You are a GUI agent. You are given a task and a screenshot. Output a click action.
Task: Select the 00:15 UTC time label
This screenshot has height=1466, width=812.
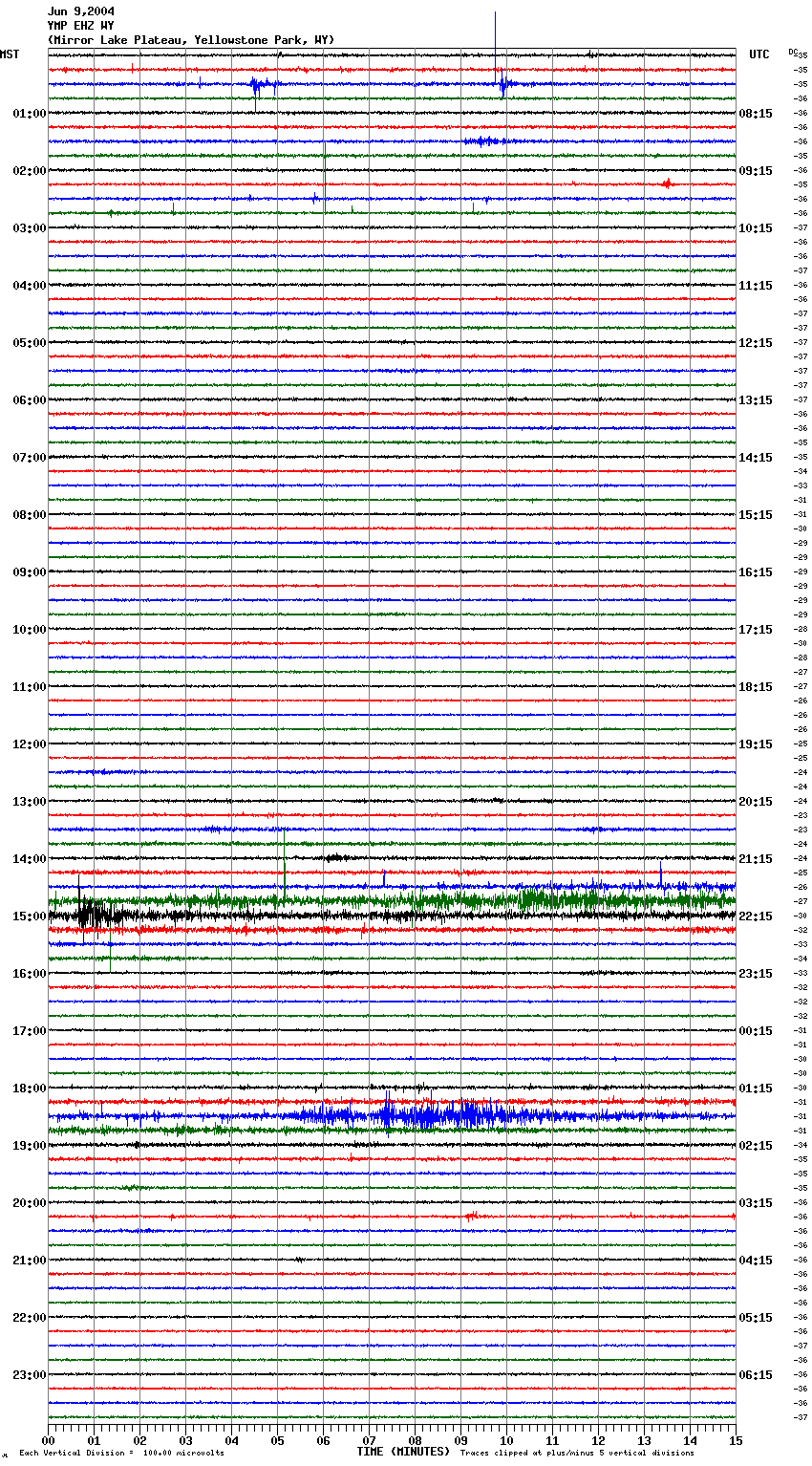click(x=756, y=1031)
